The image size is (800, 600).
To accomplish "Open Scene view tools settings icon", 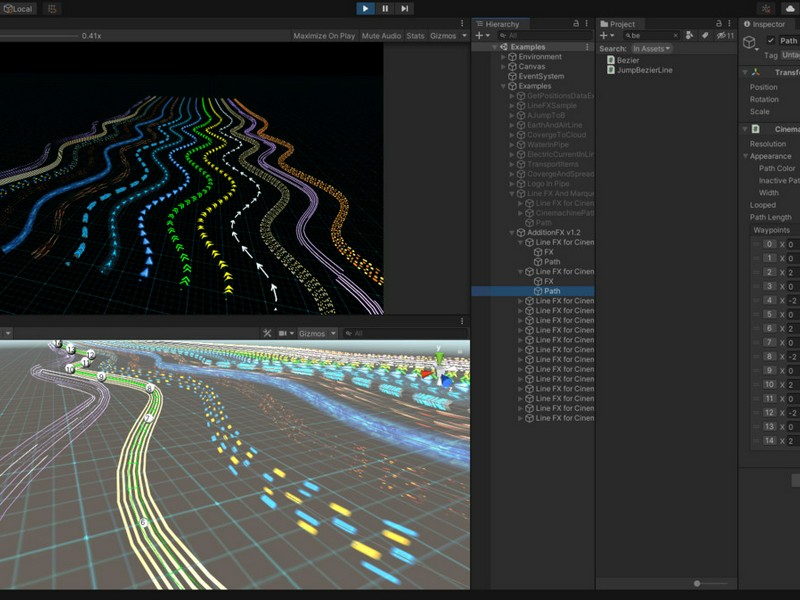I will click(267, 333).
